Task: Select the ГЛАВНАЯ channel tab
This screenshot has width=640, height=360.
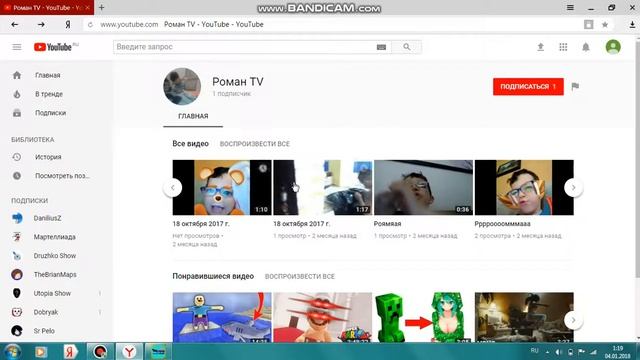Action: point(193,116)
